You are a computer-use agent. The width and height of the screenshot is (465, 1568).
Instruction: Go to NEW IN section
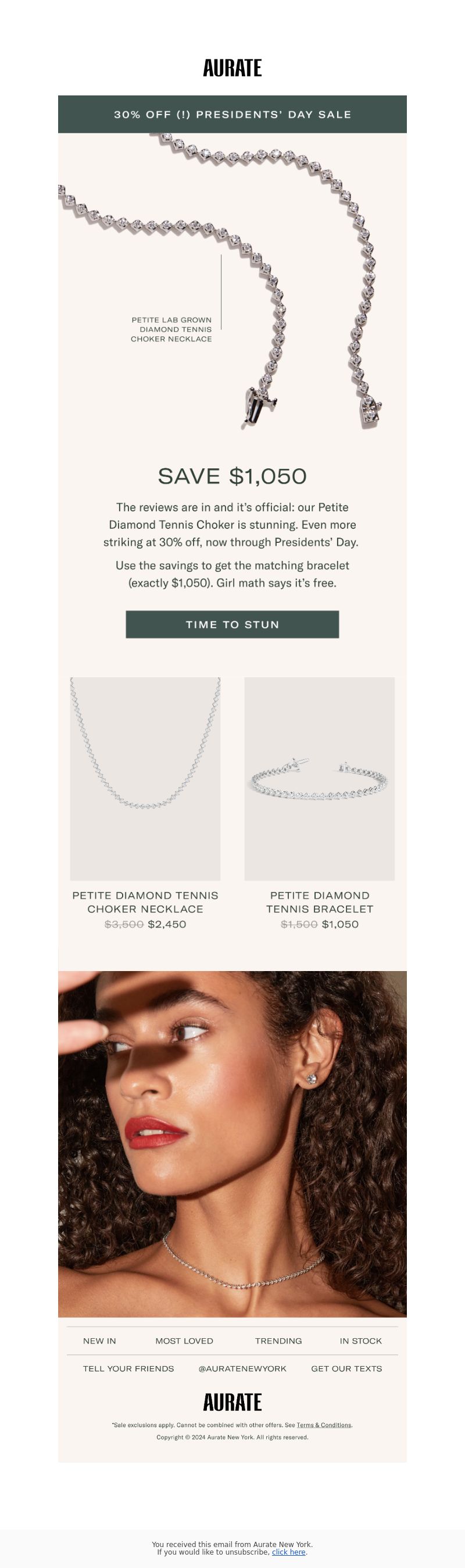(x=99, y=1341)
